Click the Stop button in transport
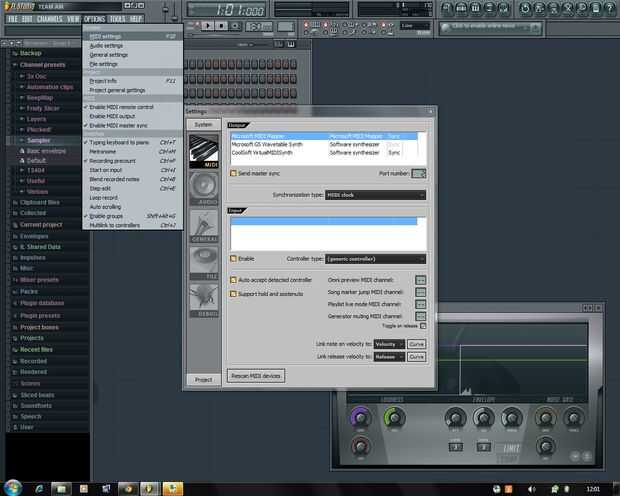Viewport: 620px width, 496px height. point(221,26)
